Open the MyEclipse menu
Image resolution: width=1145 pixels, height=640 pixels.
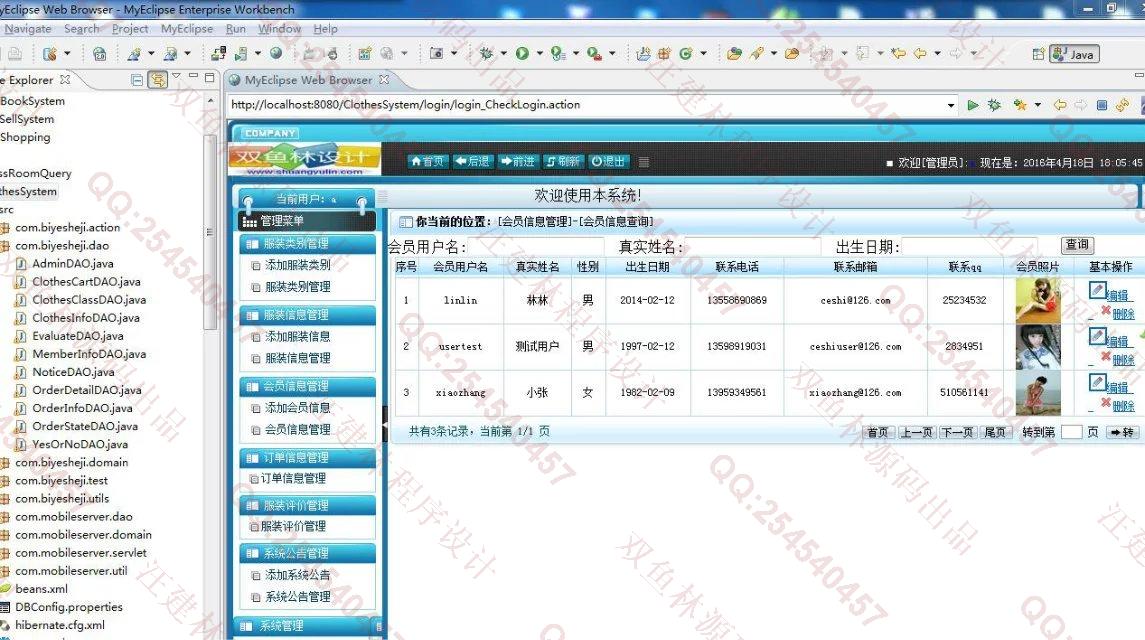(187, 28)
